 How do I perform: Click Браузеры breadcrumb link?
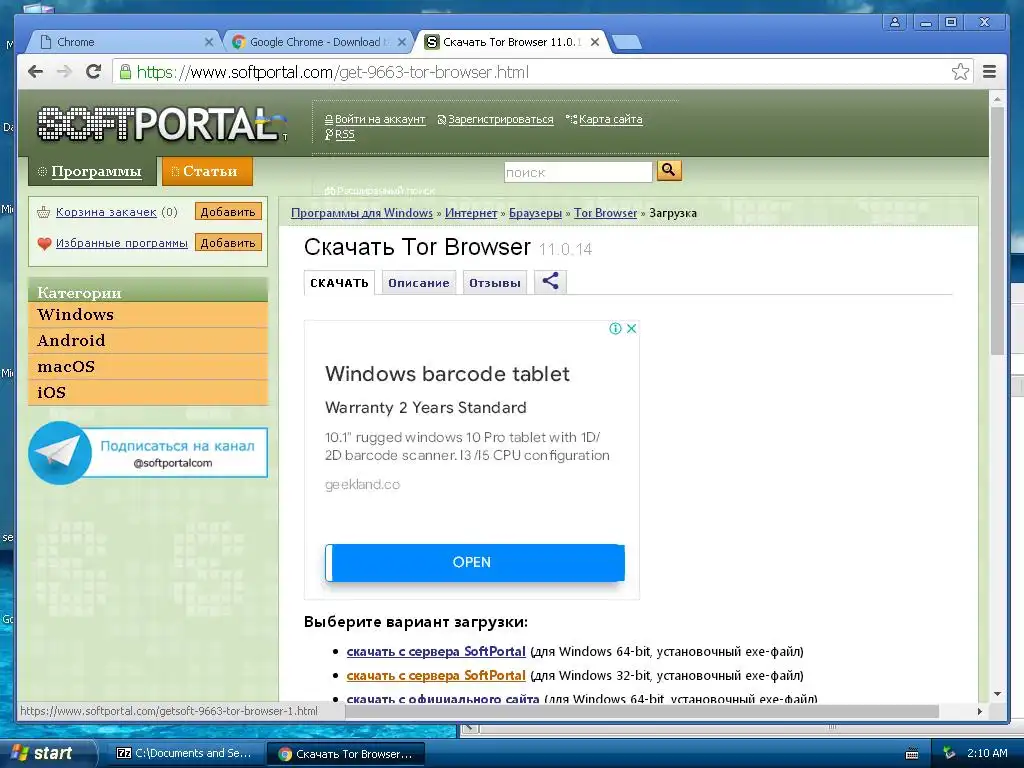click(x=535, y=213)
